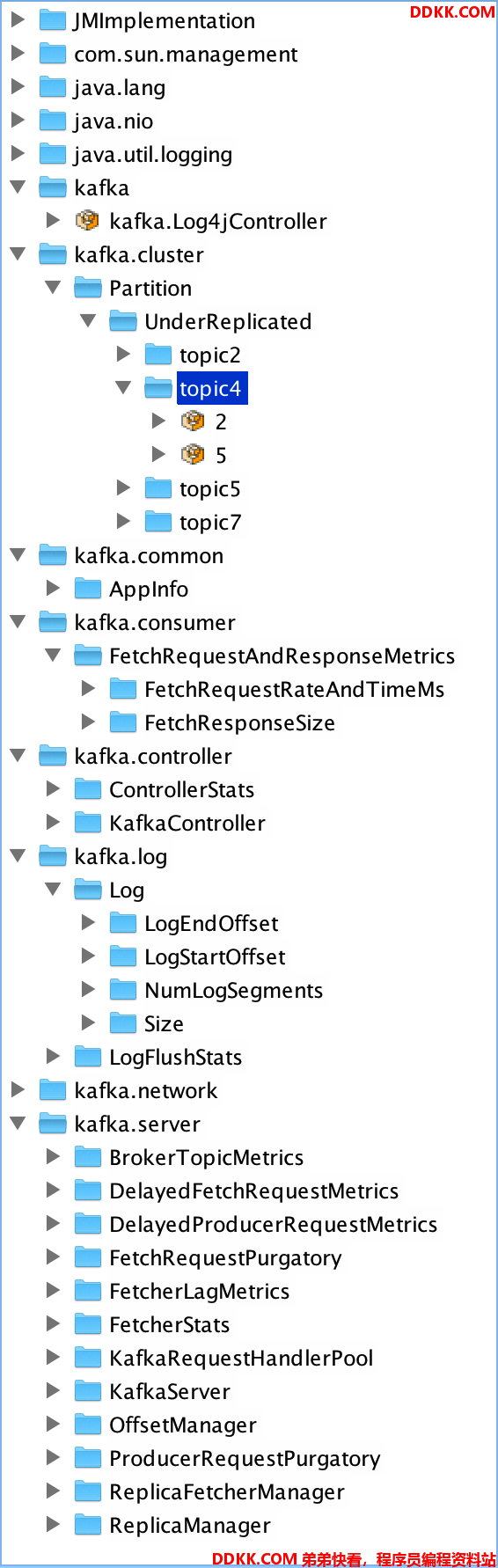Select the AppInfo item under kafka.common

pos(149,589)
